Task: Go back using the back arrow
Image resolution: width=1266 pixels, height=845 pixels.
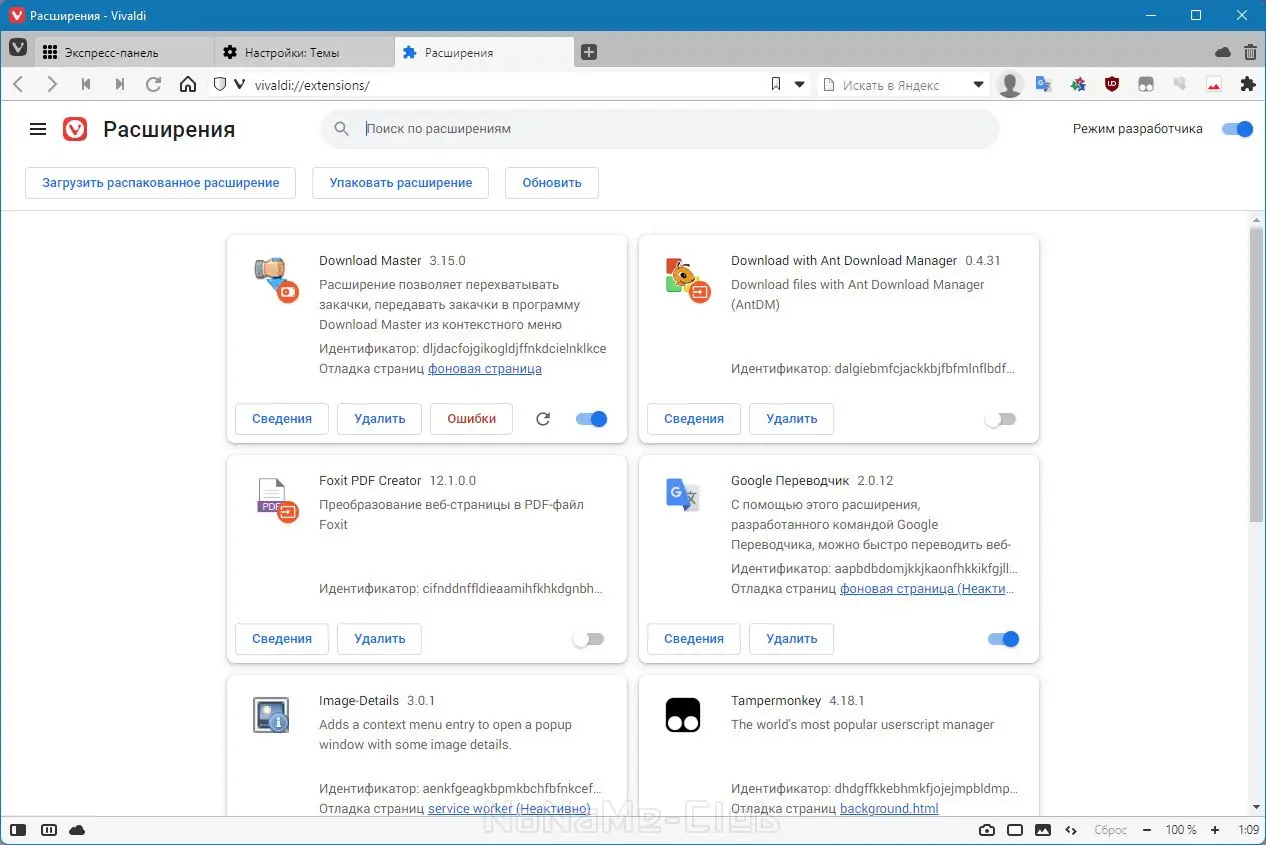Action: pos(18,85)
